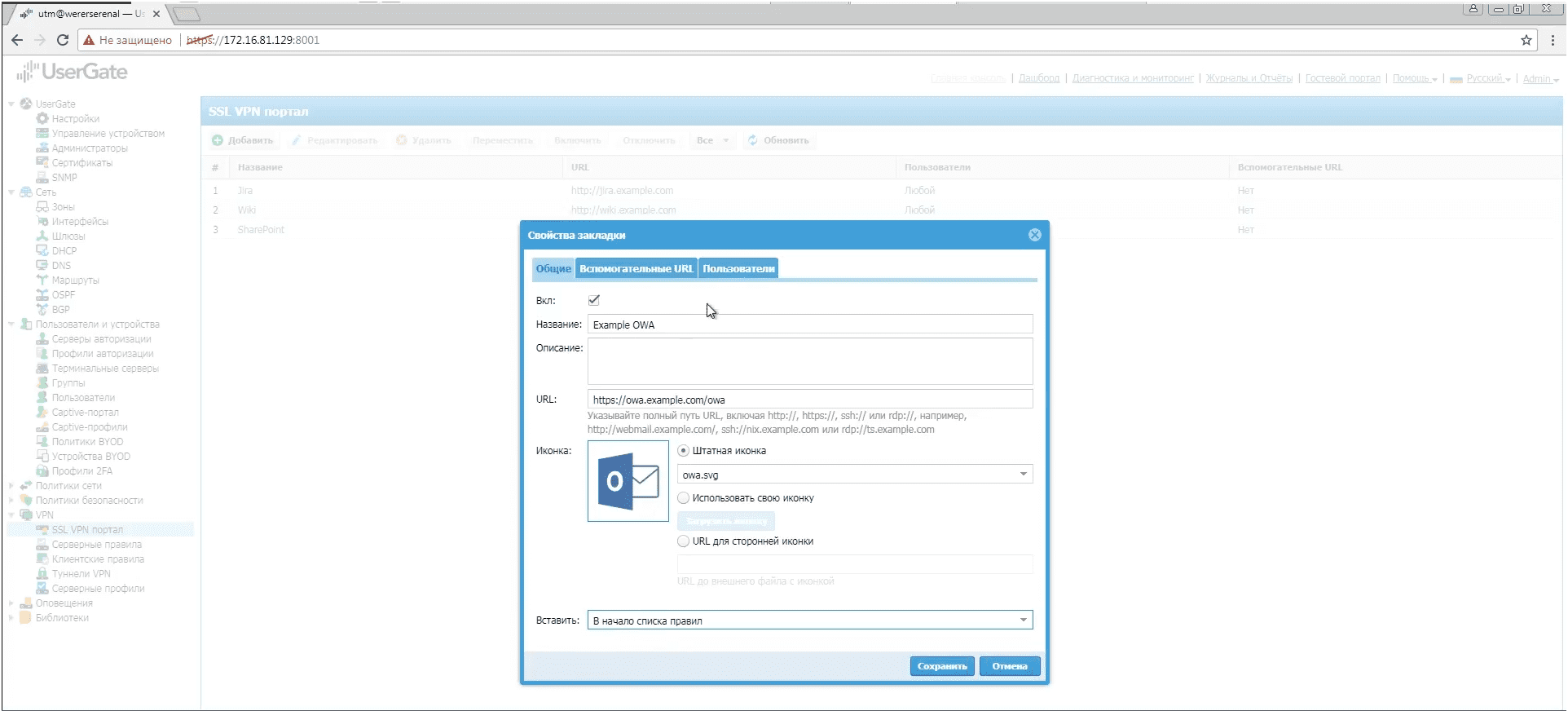Focus the Название field with Example OWA

[x=810, y=325]
